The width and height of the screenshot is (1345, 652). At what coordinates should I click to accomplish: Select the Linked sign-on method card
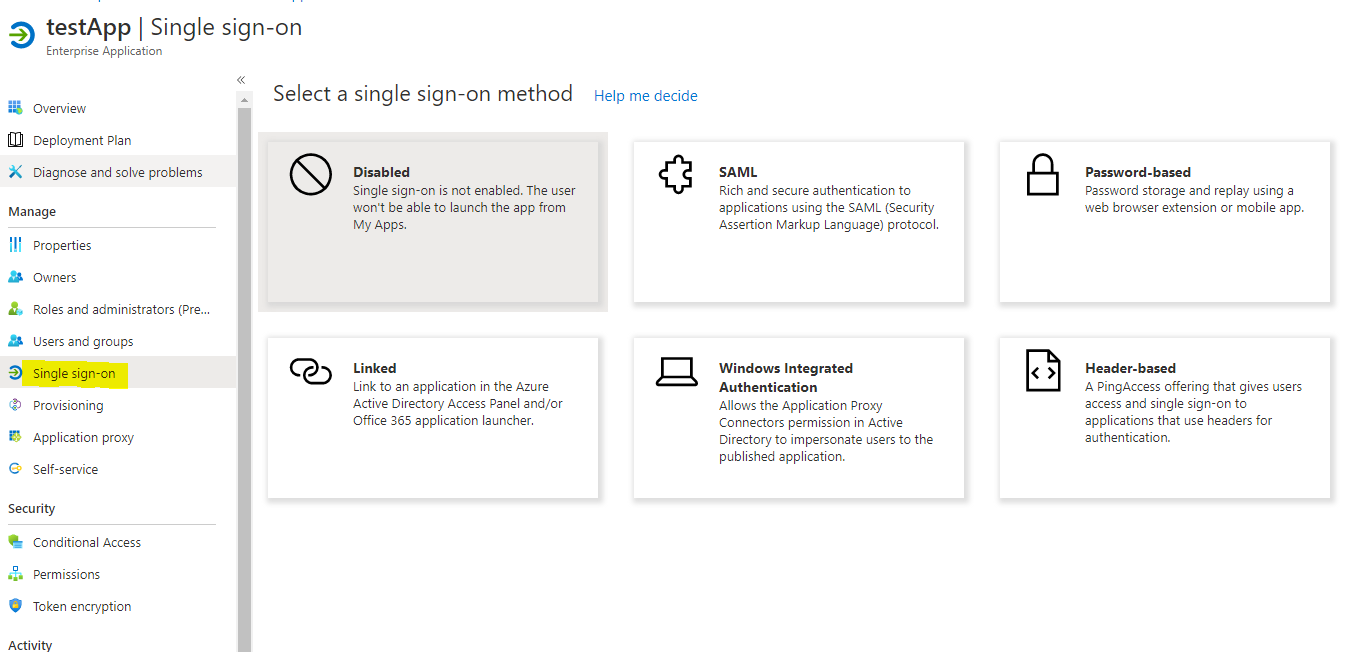(432, 417)
